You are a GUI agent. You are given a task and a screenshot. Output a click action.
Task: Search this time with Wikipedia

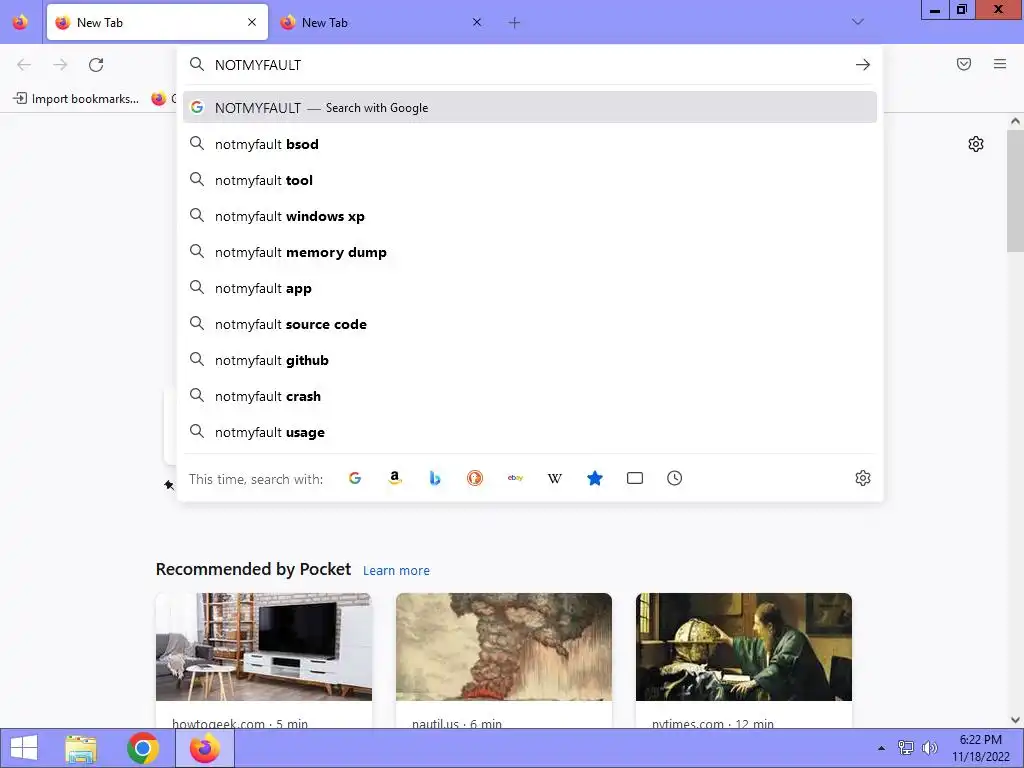pyautogui.click(x=554, y=478)
